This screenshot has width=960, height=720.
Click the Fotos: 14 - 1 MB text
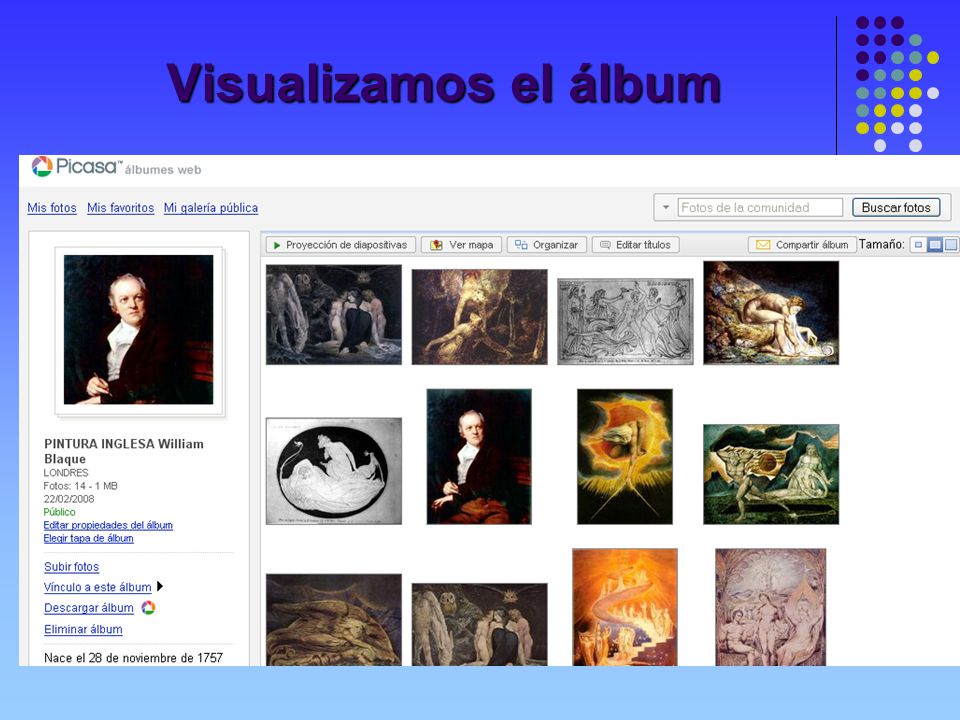pyautogui.click(x=80, y=486)
